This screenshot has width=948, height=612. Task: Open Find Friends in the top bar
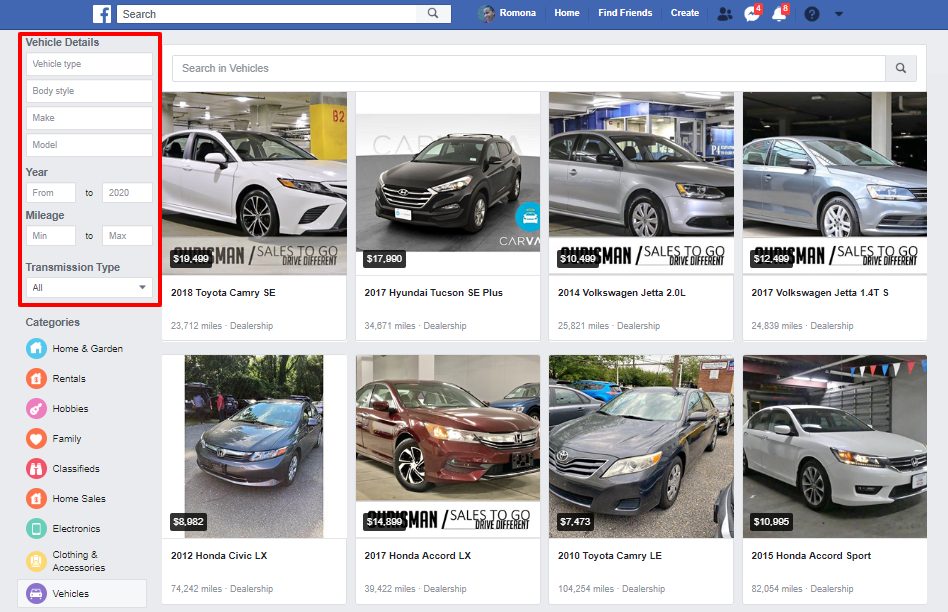pyautogui.click(x=625, y=13)
